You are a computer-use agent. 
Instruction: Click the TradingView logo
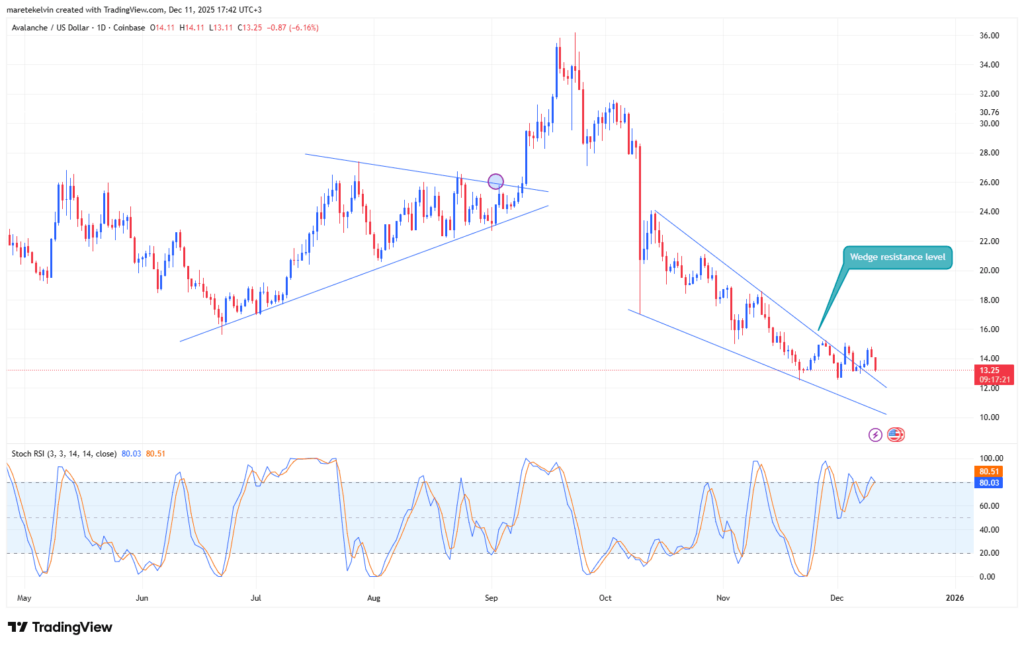click(x=60, y=628)
